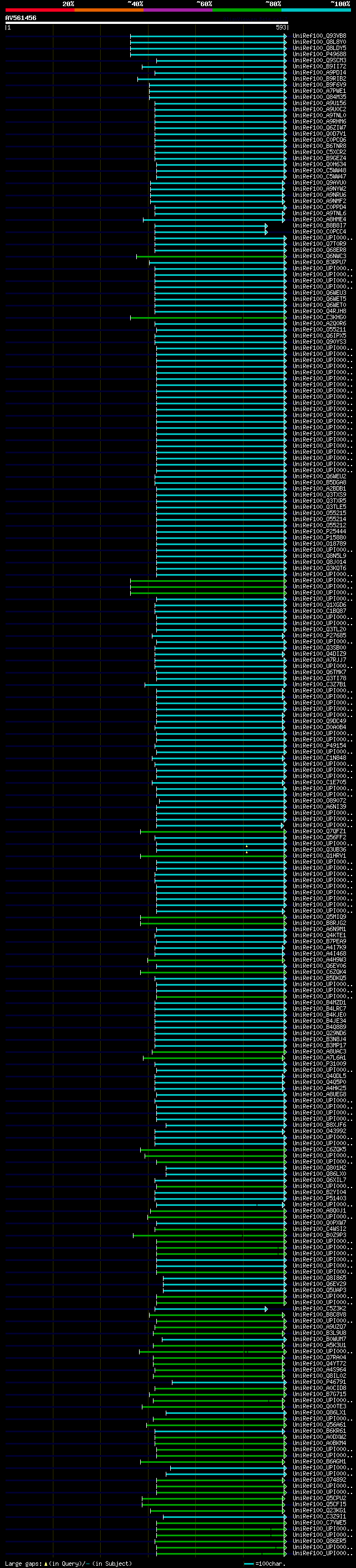356x1568 pixels.
Task: Select the UniRef100_O89072 row label
Action: click(x=319, y=800)
